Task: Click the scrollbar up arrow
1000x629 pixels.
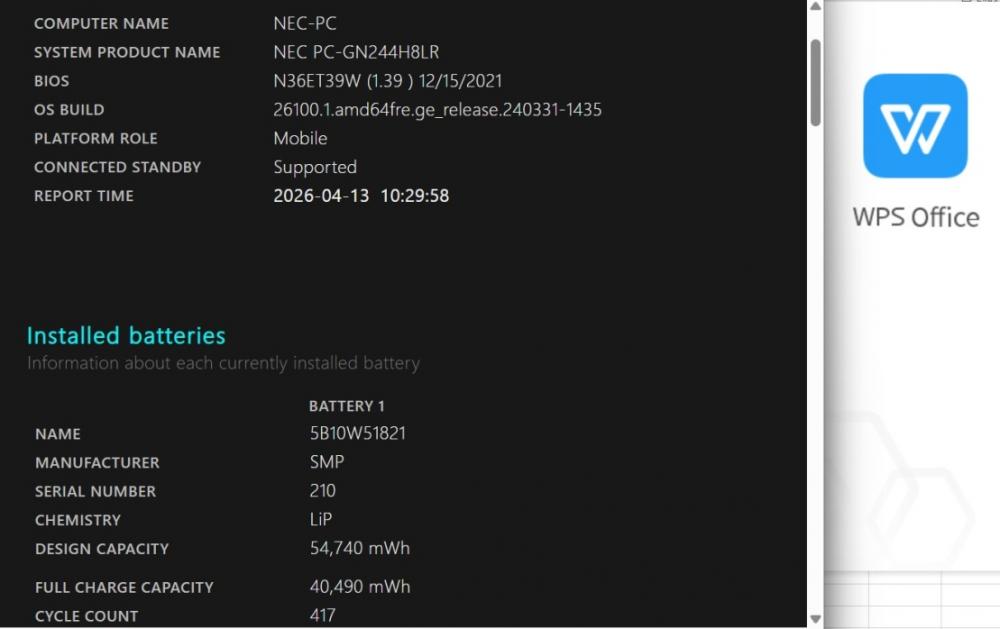Action: coord(816,7)
